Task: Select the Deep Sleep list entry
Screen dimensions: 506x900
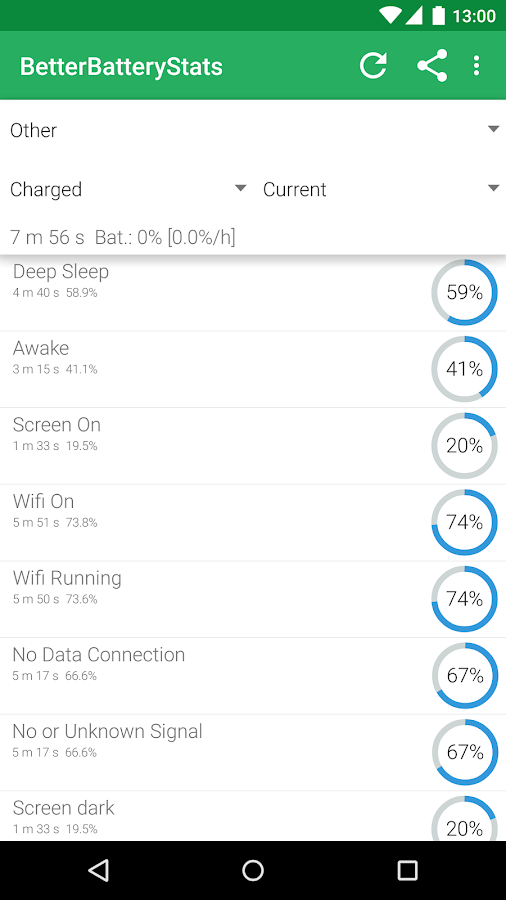Action: [x=253, y=293]
